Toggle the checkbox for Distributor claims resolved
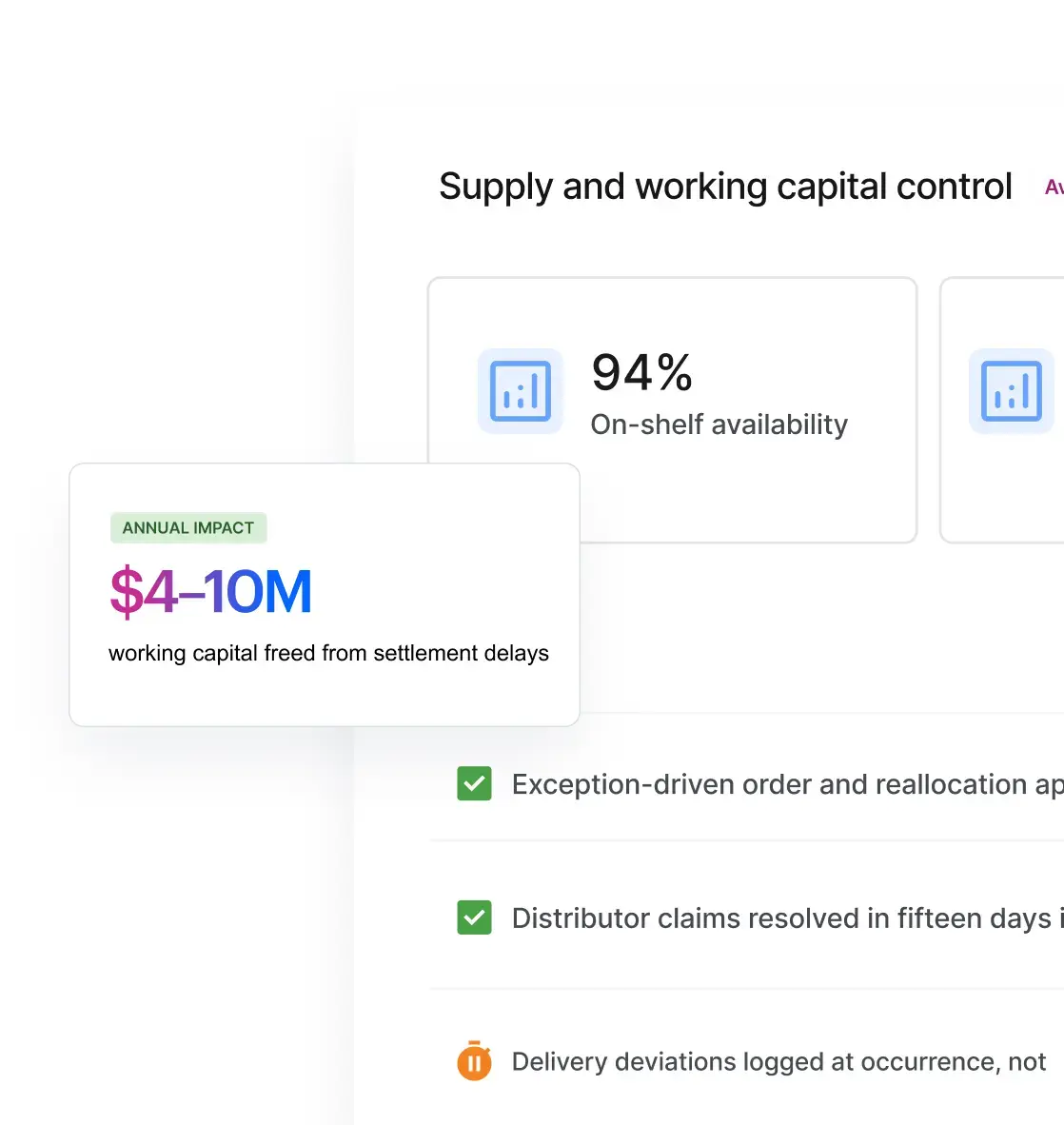 pyautogui.click(x=474, y=918)
